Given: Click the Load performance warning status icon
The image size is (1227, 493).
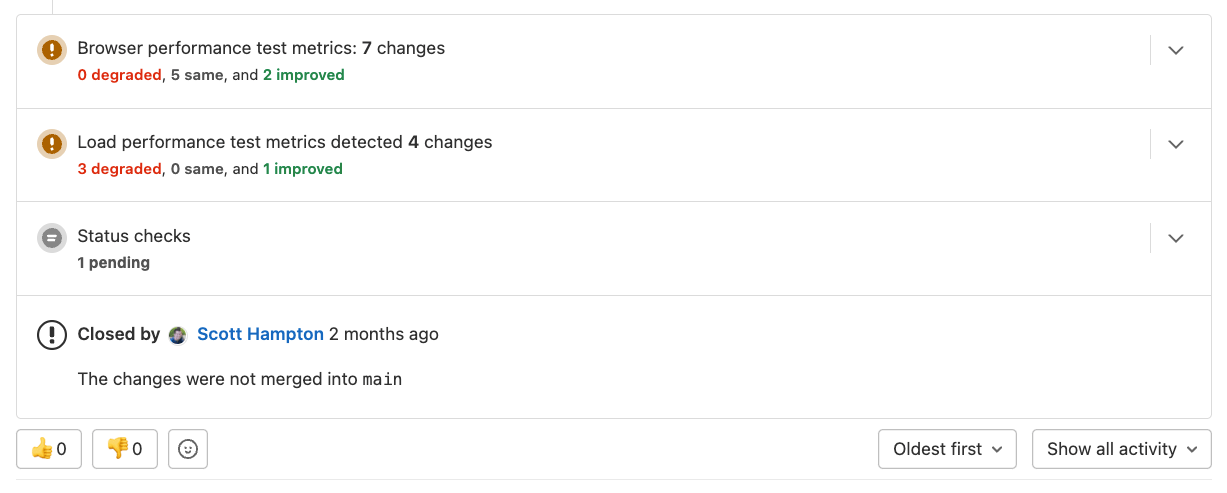Looking at the screenshot, I should [x=52, y=144].
